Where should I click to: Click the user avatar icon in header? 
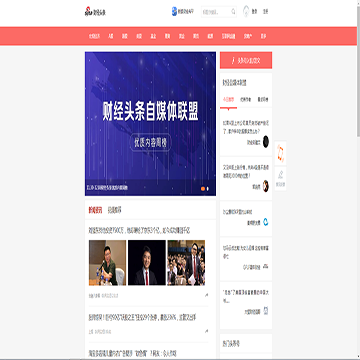pyautogui.click(x=246, y=11)
